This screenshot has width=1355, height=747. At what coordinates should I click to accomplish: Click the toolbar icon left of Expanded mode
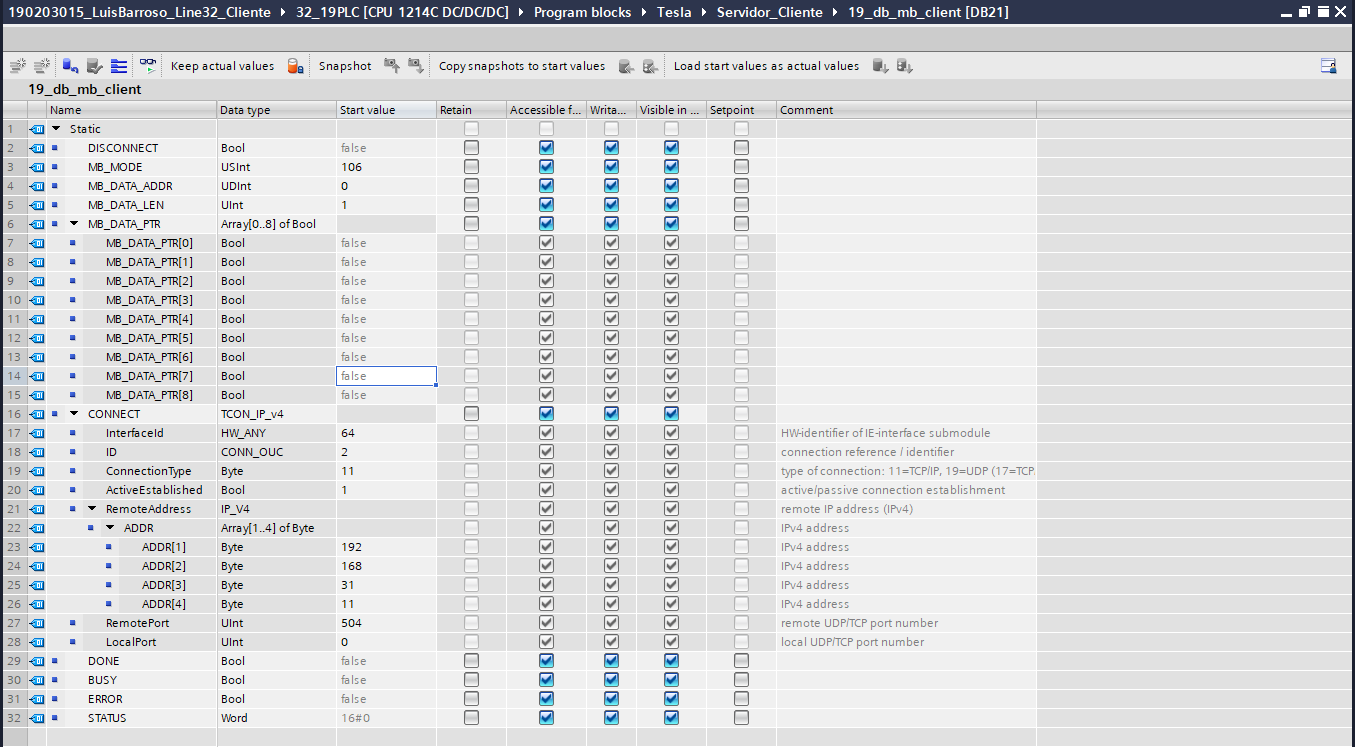click(95, 66)
